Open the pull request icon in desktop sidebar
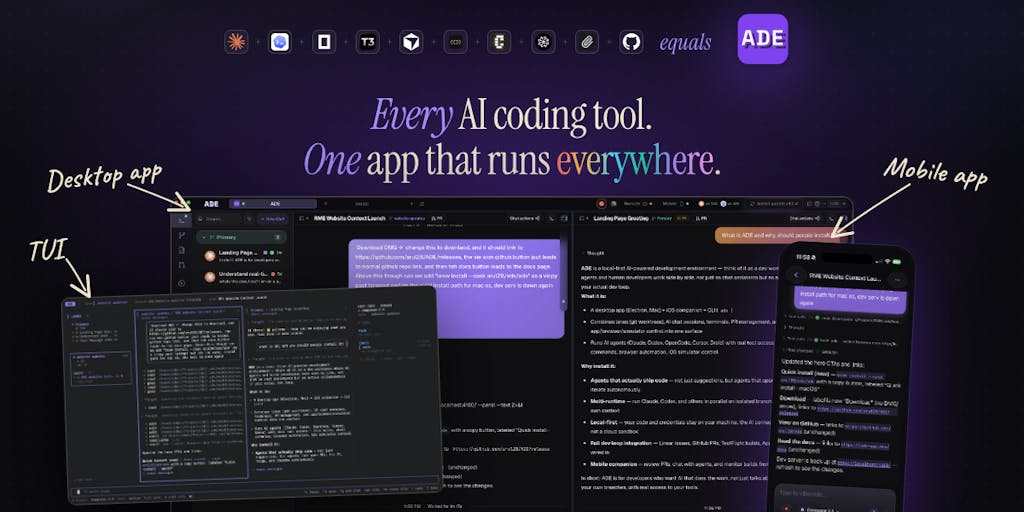Viewport: 1024px width, 512px height. 182,266
